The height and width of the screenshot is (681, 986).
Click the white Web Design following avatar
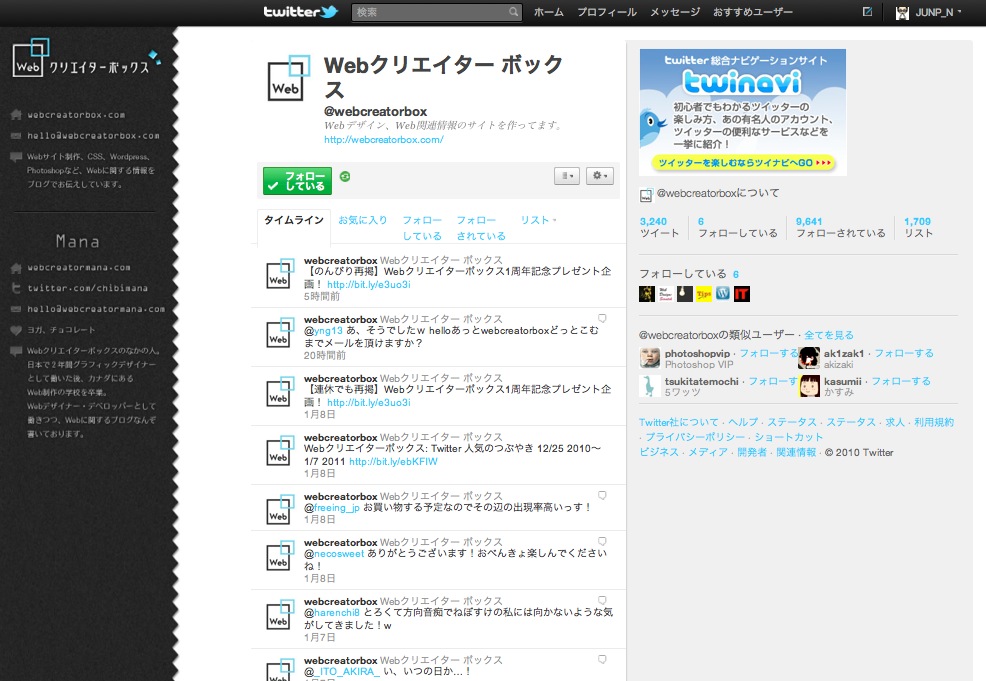pos(666,294)
